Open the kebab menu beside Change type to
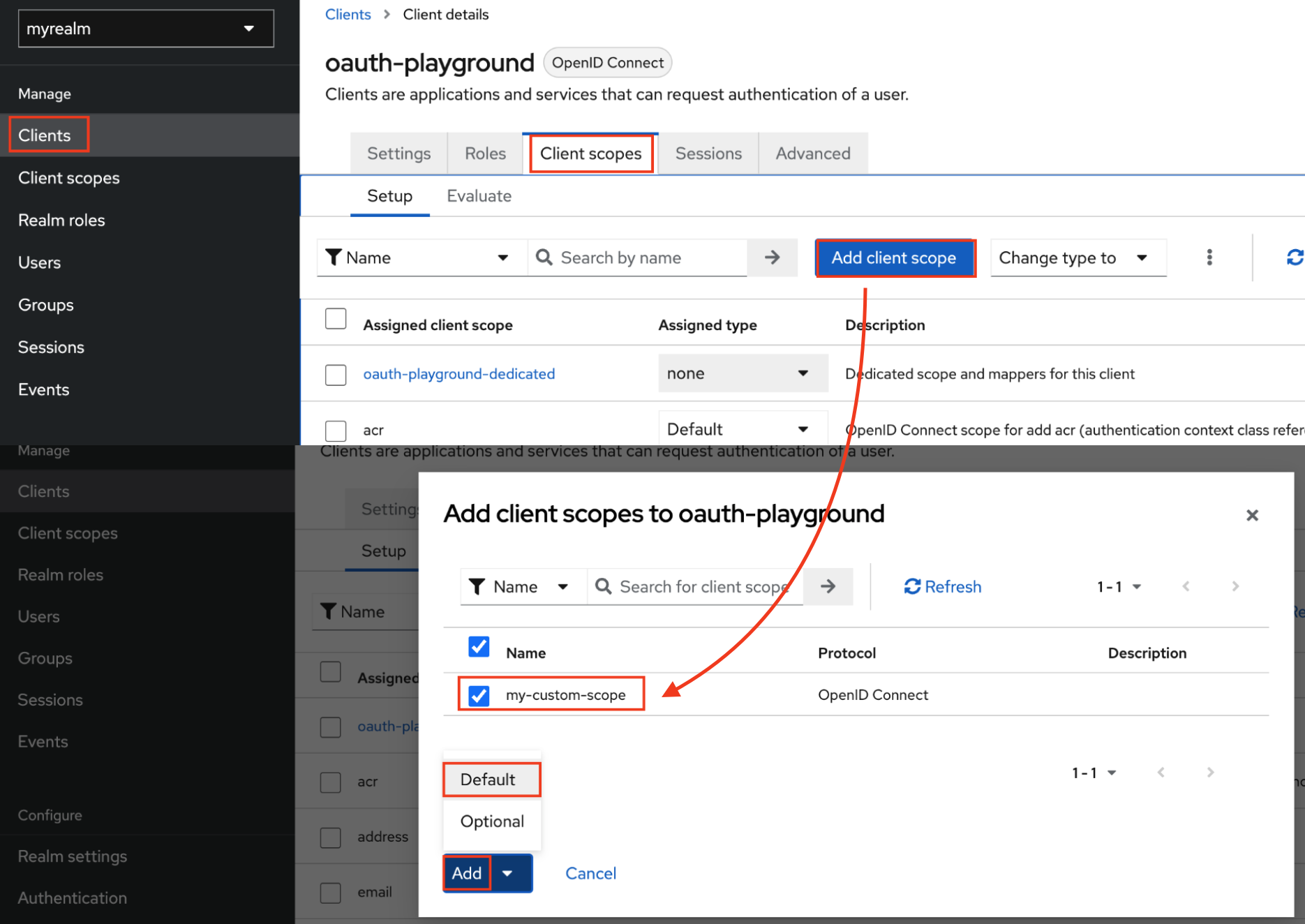Screen dimensions: 1305x924 tap(1209, 258)
